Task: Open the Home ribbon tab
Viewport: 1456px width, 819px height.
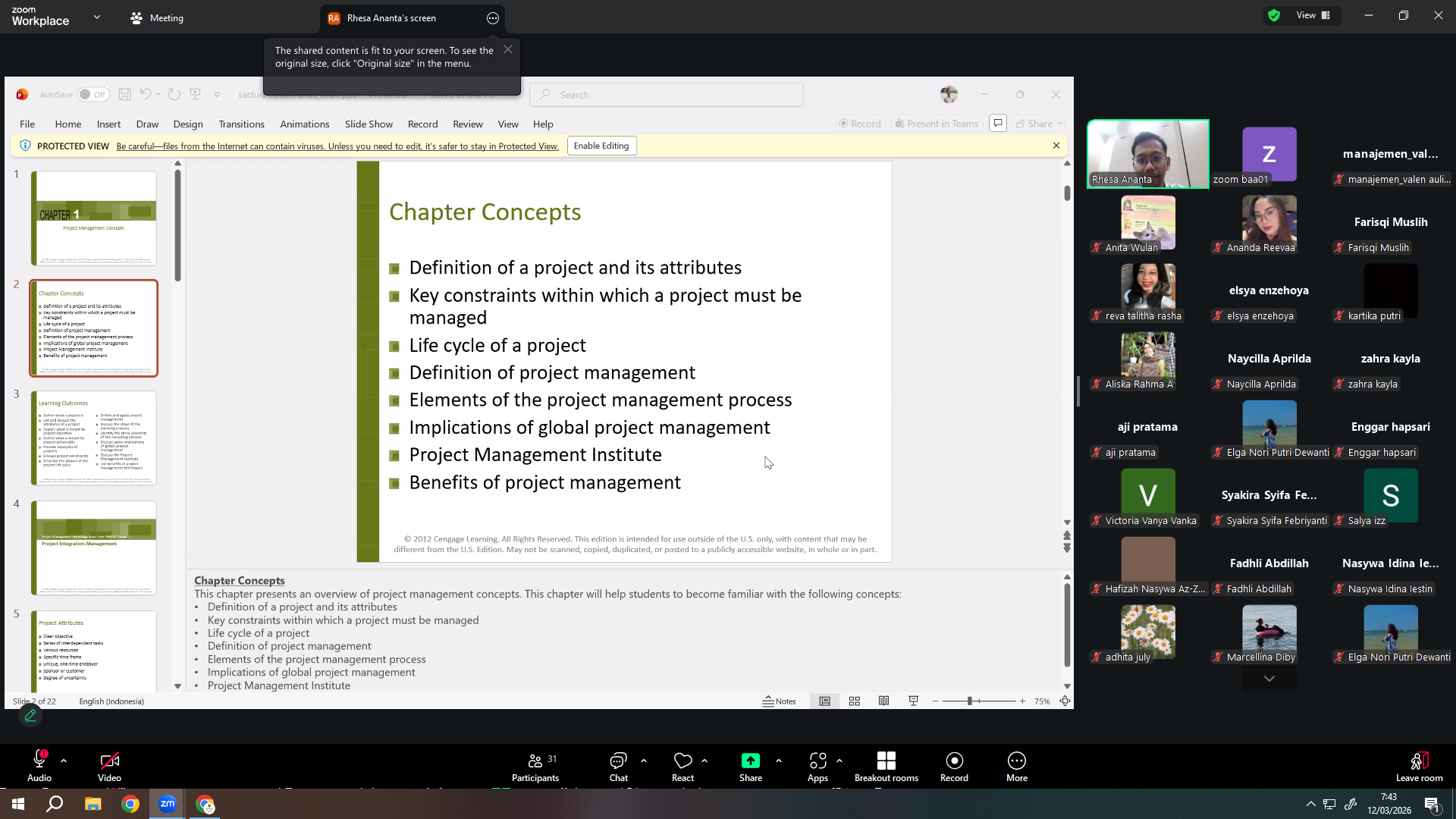Action: click(x=68, y=124)
